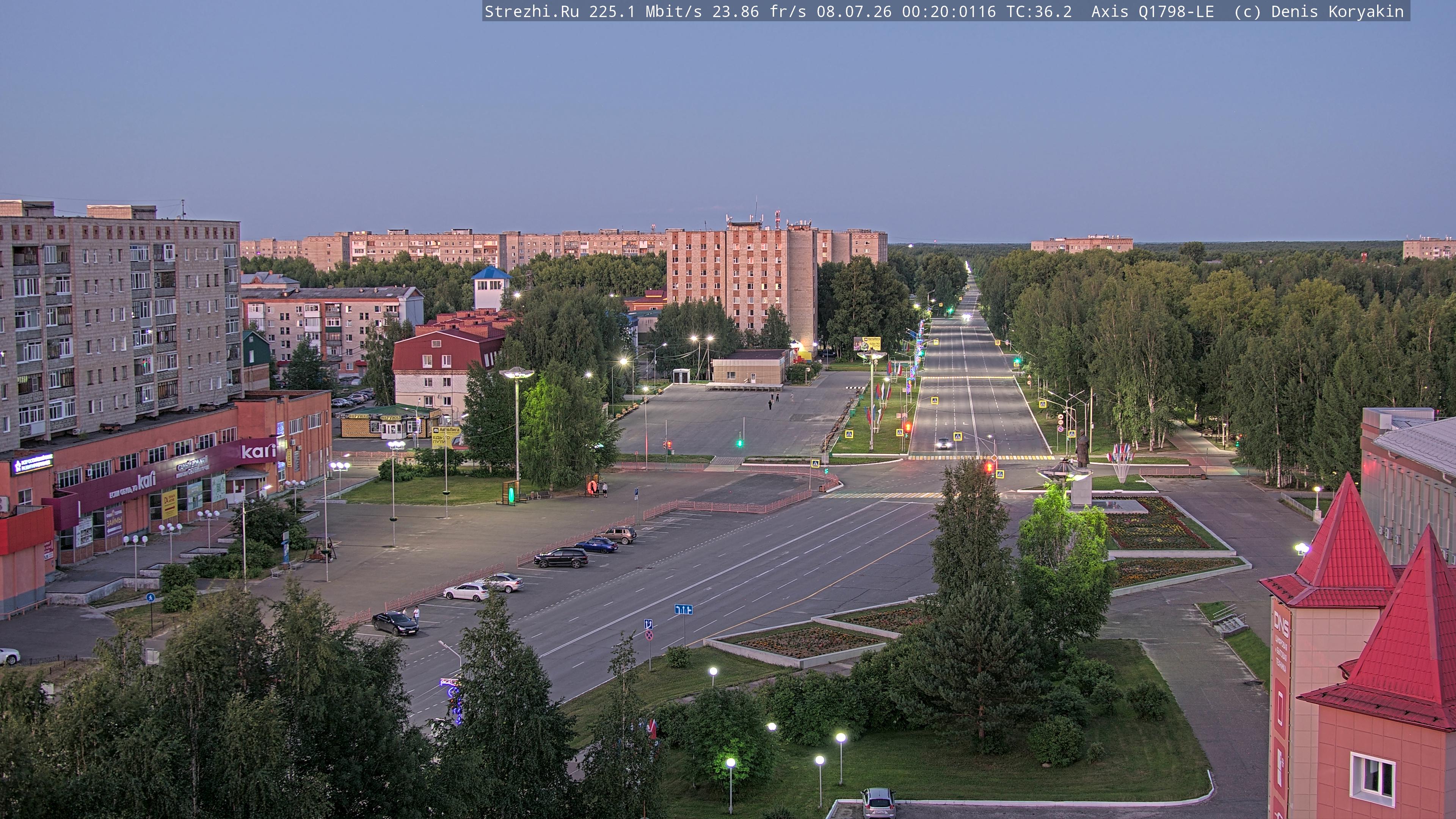Click the Strezhi.Ru text in overlay
Screen dimensions: 1456x819
coord(532,11)
